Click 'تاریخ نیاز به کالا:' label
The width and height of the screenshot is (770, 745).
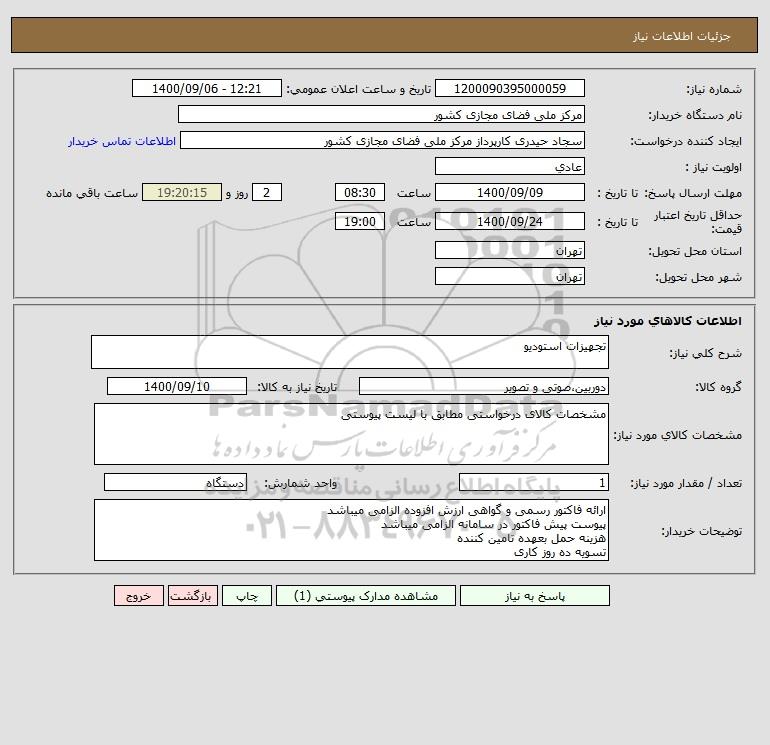297,387
